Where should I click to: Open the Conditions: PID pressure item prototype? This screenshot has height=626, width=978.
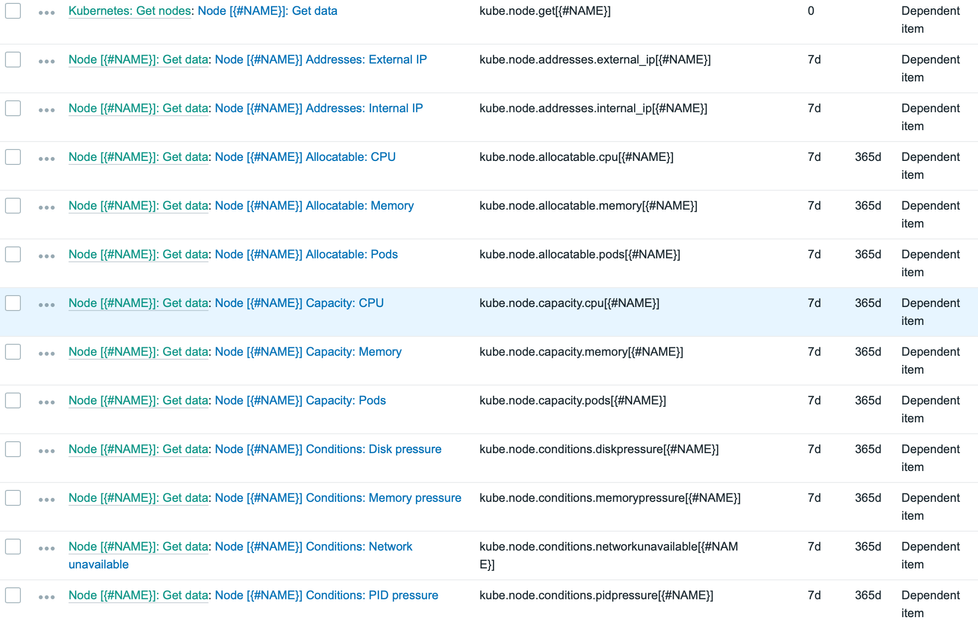pyautogui.click(x=326, y=595)
